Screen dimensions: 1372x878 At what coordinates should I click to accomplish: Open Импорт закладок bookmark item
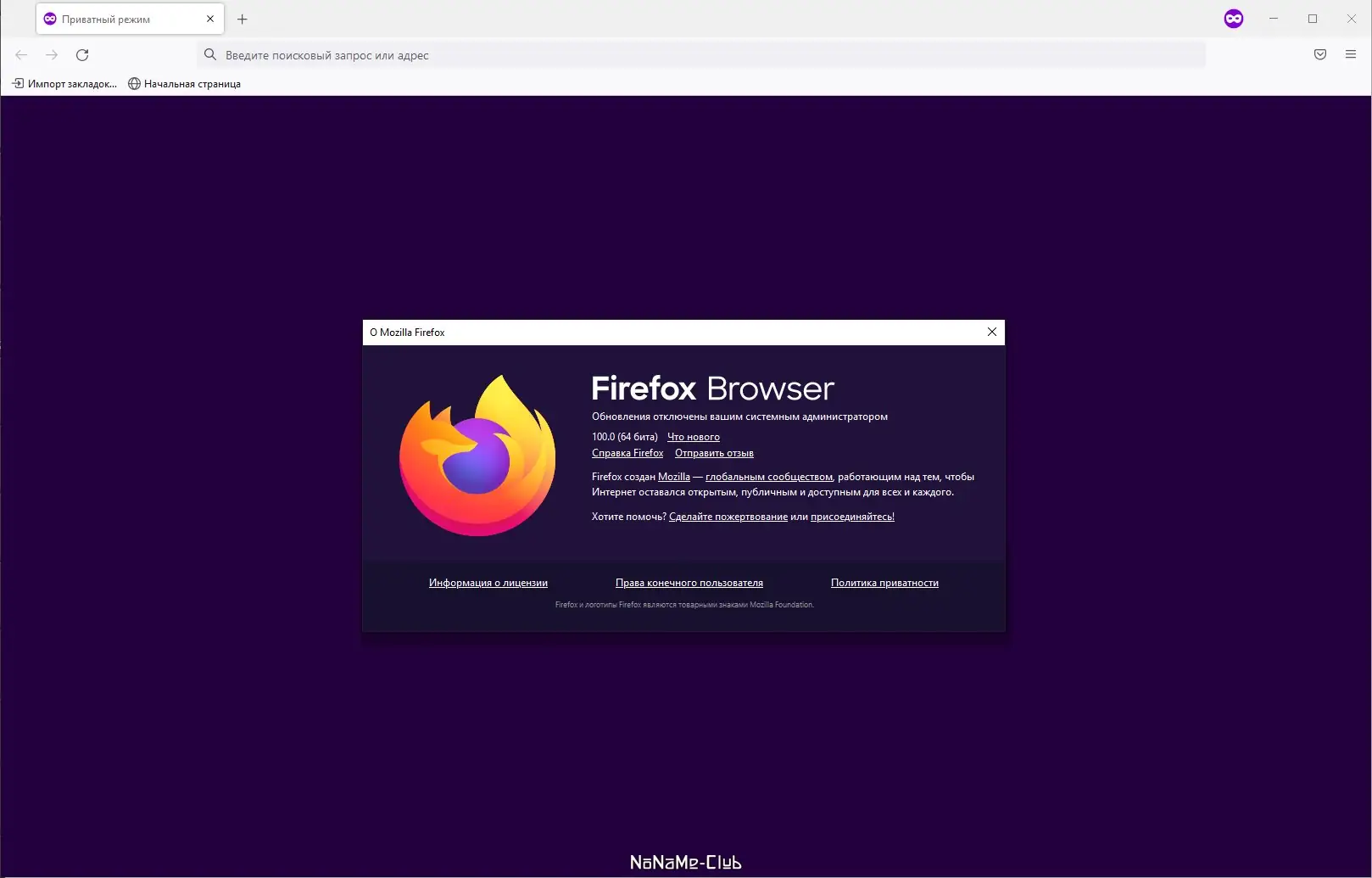[x=64, y=84]
